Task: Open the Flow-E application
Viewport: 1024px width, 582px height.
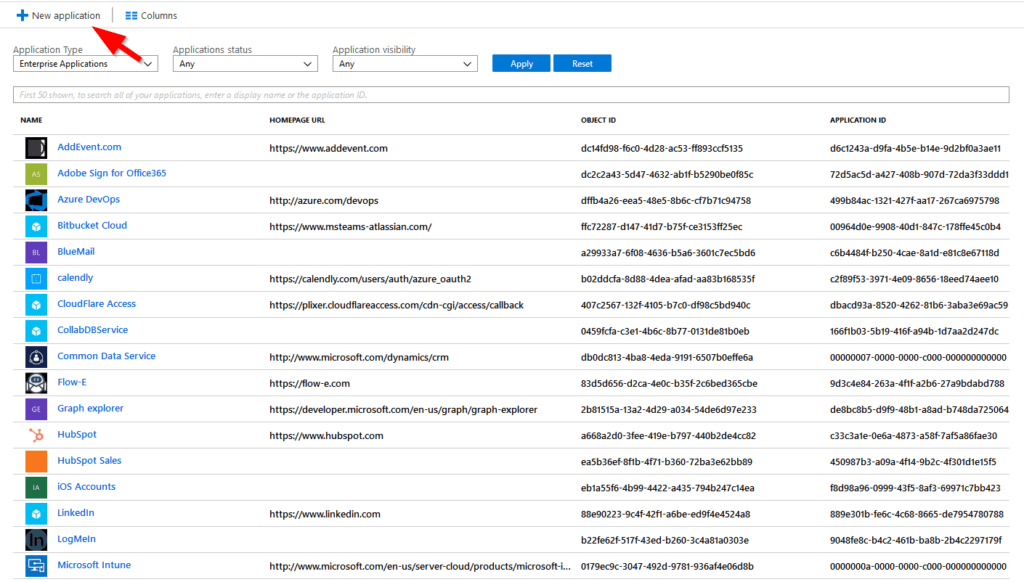Action: (x=72, y=382)
